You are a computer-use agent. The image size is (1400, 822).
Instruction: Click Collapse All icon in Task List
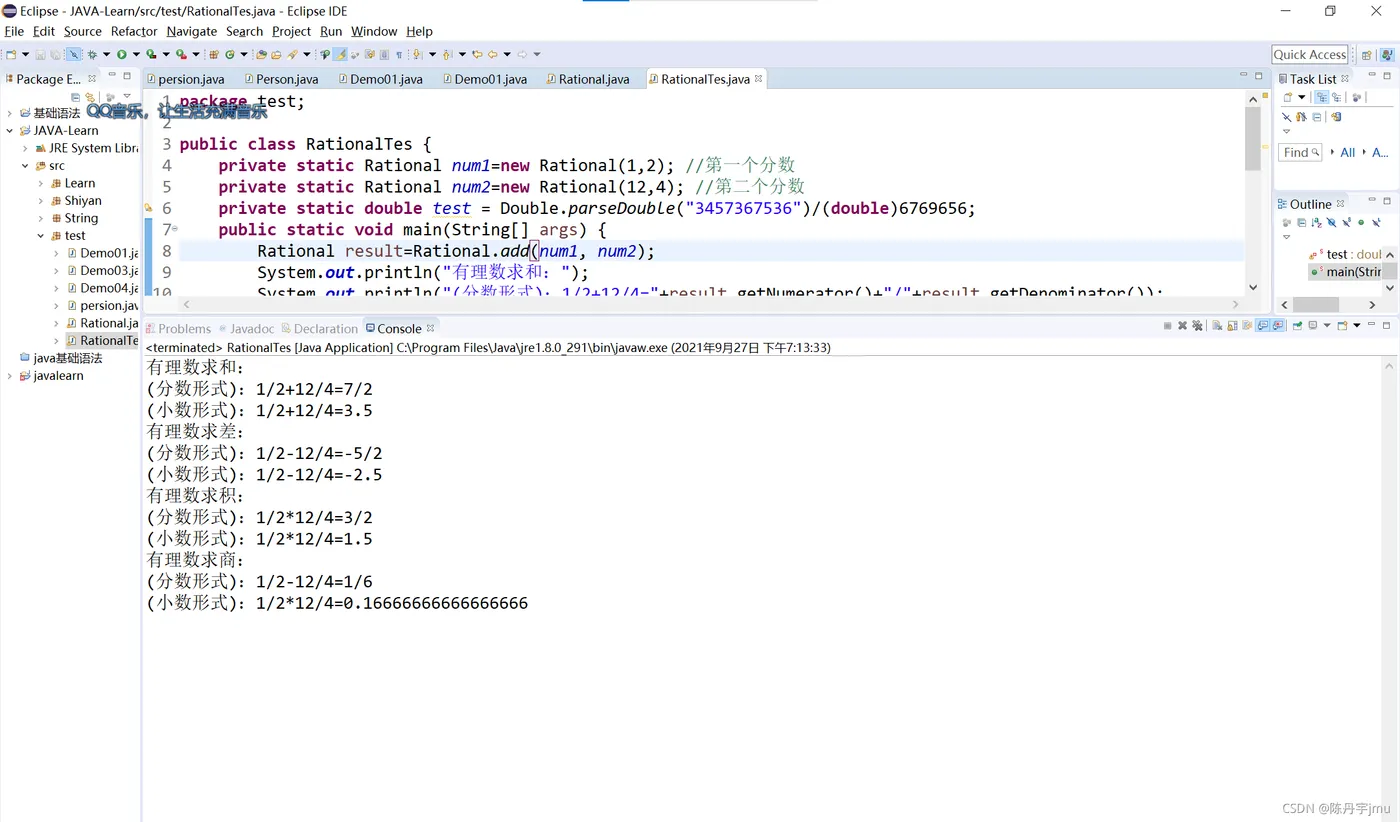point(1317,117)
